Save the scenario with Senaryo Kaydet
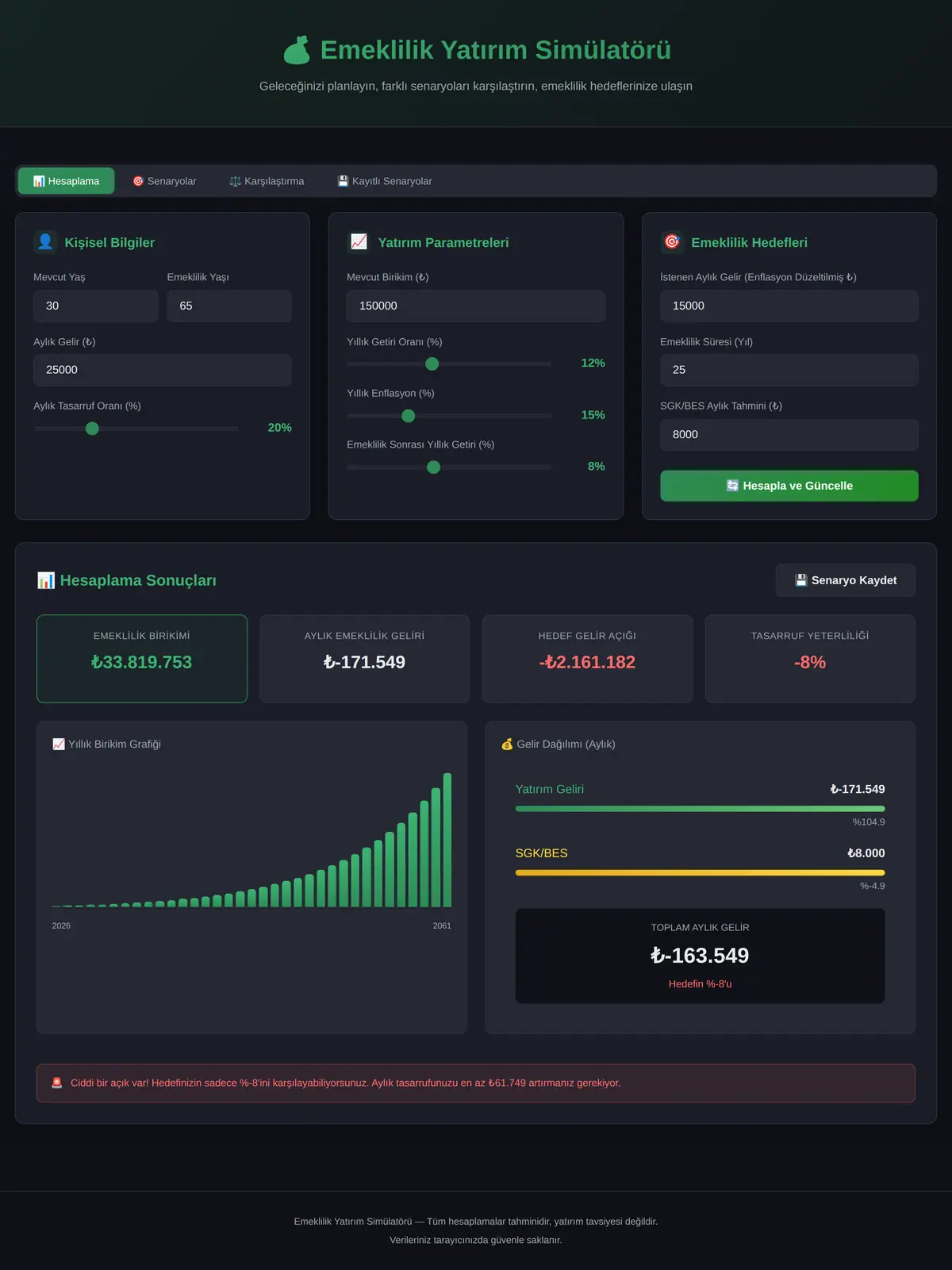This screenshot has height=1270, width=952. [x=846, y=580]
